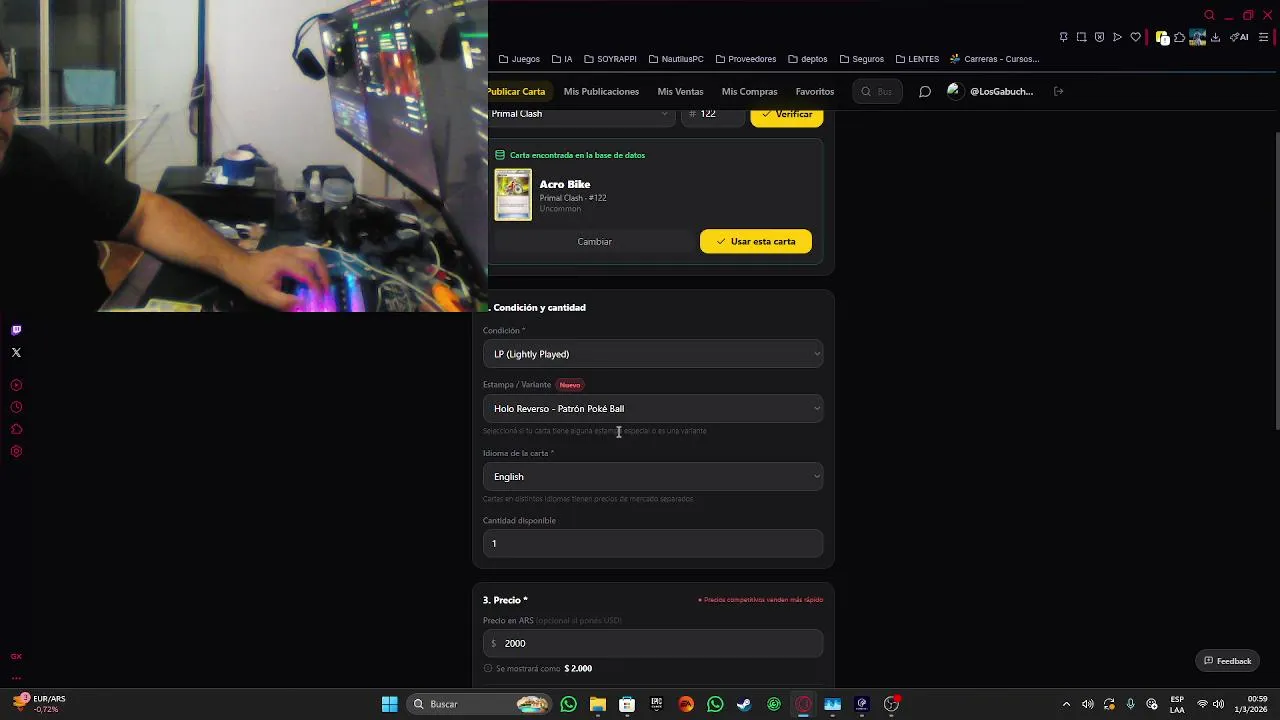Go to Mis Compras tab

tap(749, 91)
